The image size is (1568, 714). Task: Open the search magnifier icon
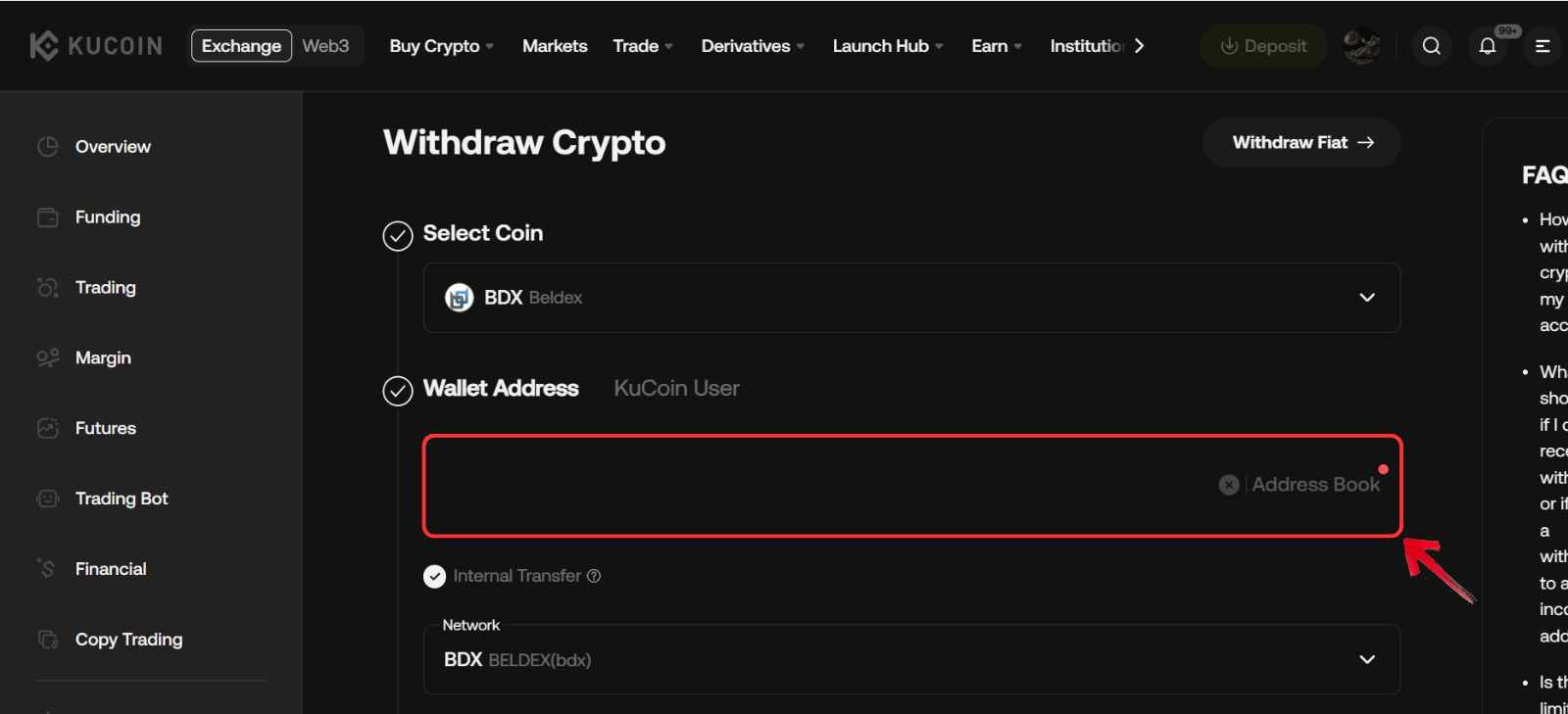[1431, 45]
